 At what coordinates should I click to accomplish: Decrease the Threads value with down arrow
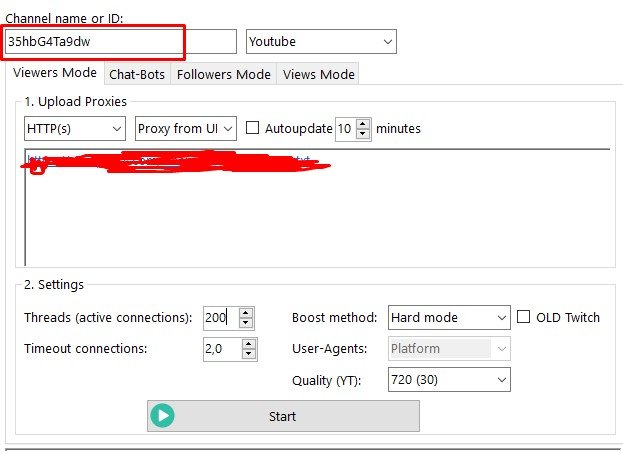pos(246,323)
